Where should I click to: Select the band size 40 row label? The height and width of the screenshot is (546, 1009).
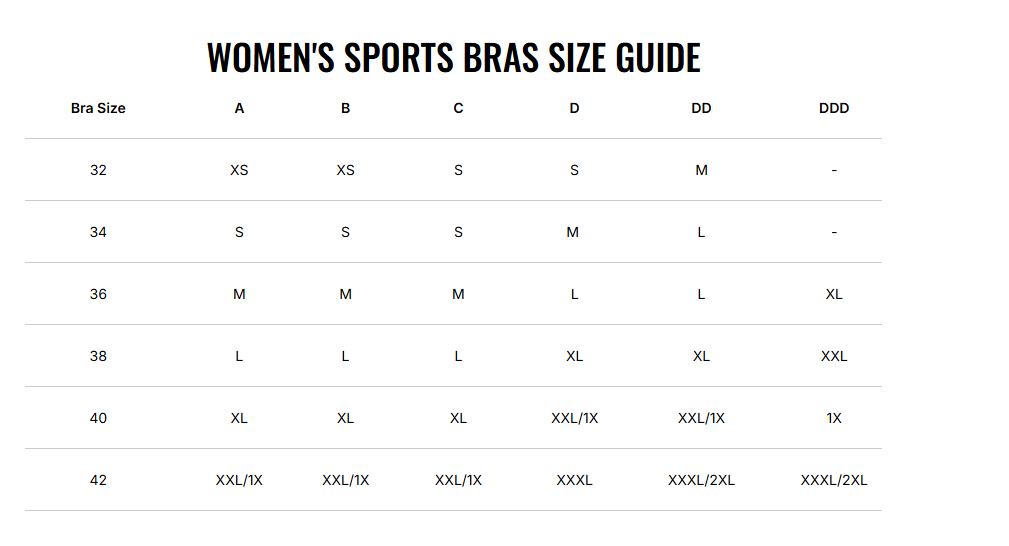point(98,418)
